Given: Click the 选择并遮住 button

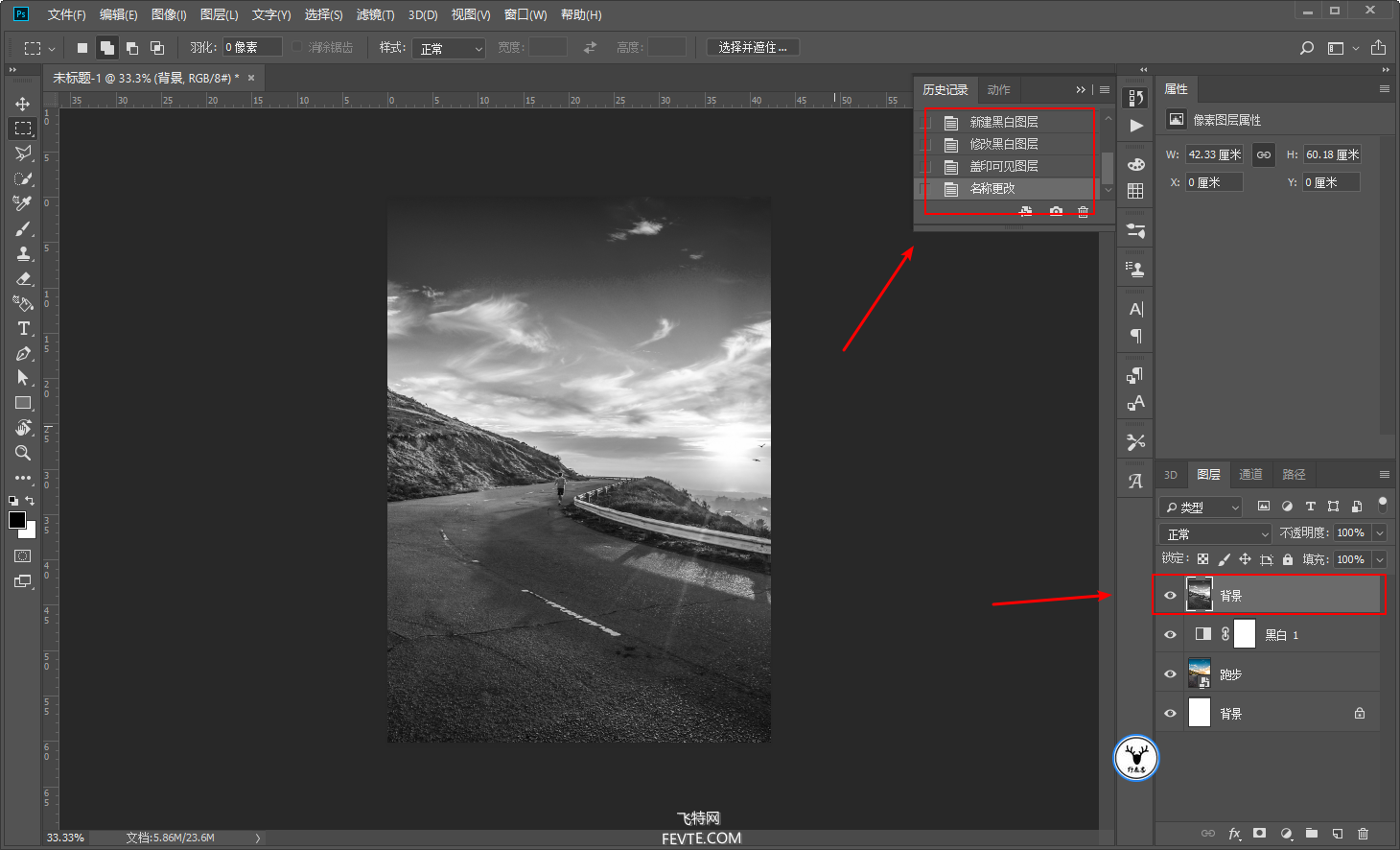Looking at the screenshot, I should 753,47.
